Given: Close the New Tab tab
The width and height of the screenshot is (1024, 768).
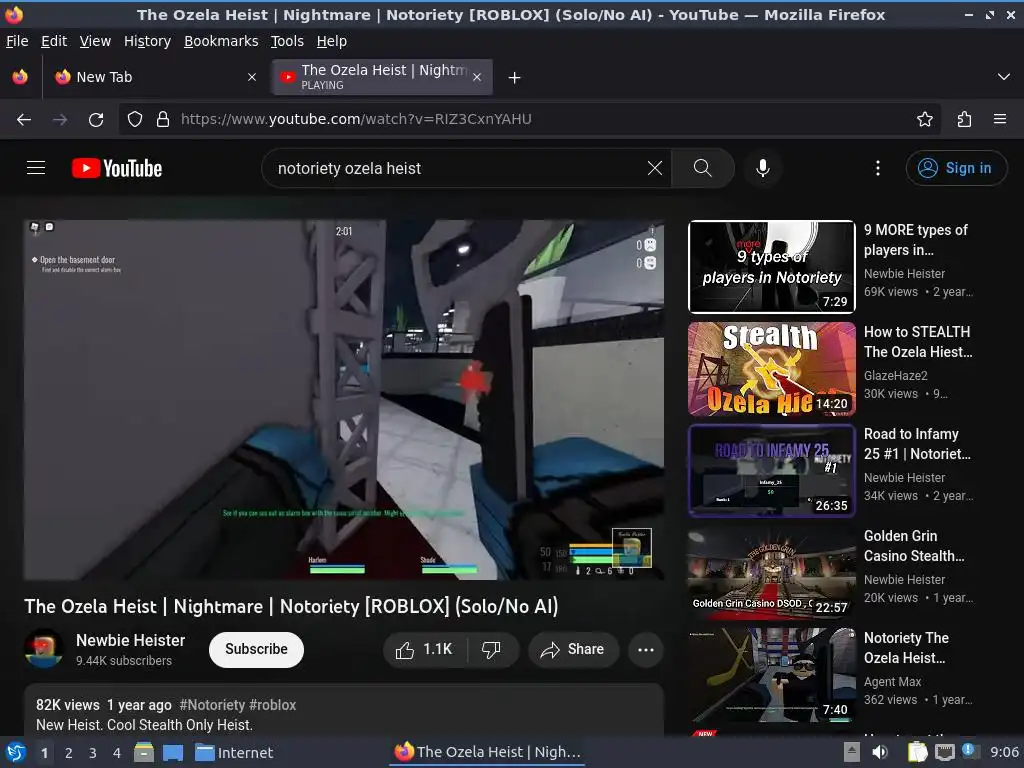Looking at the screenshot, I should [x=251, y=77].
